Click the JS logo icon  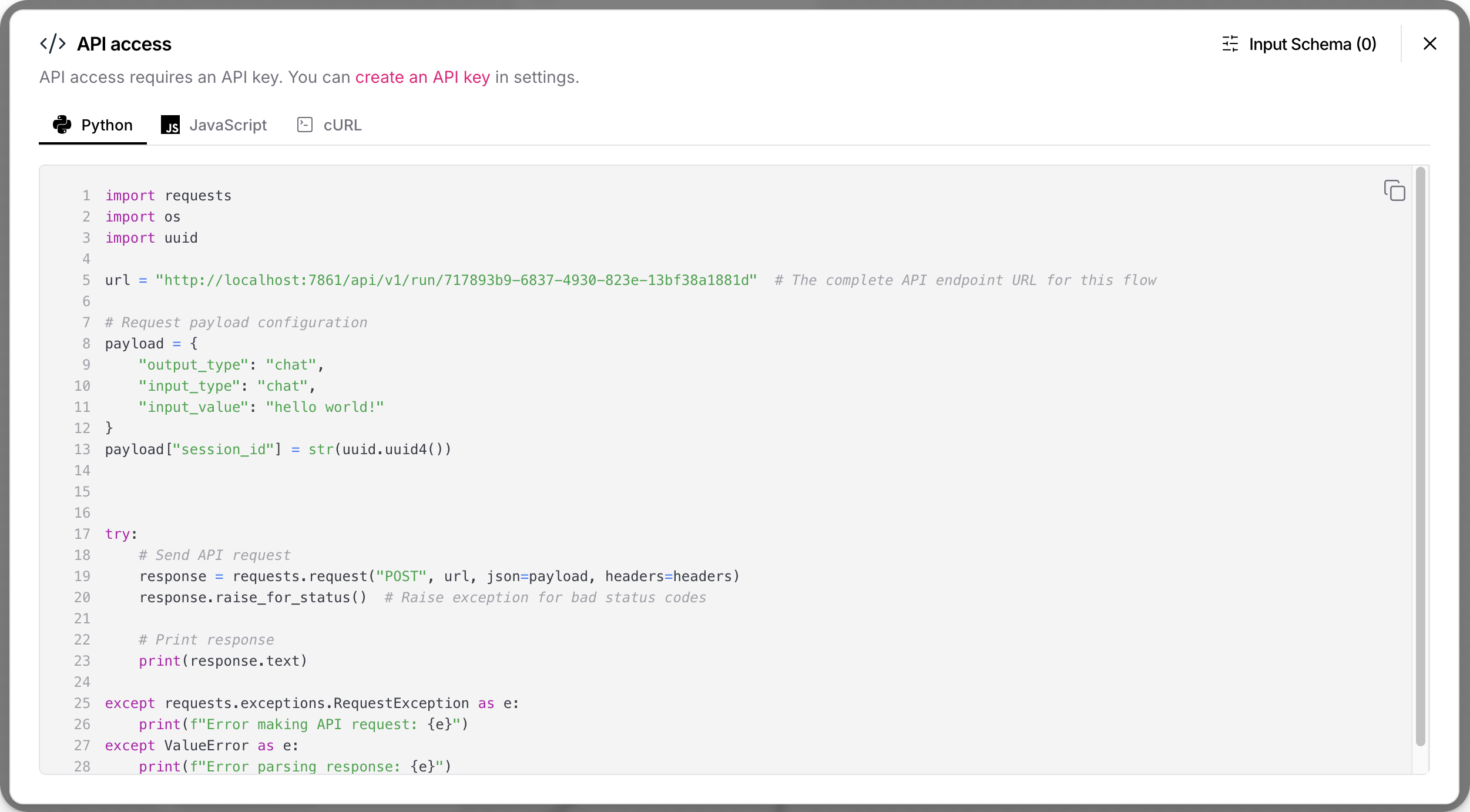click(170, 125)
